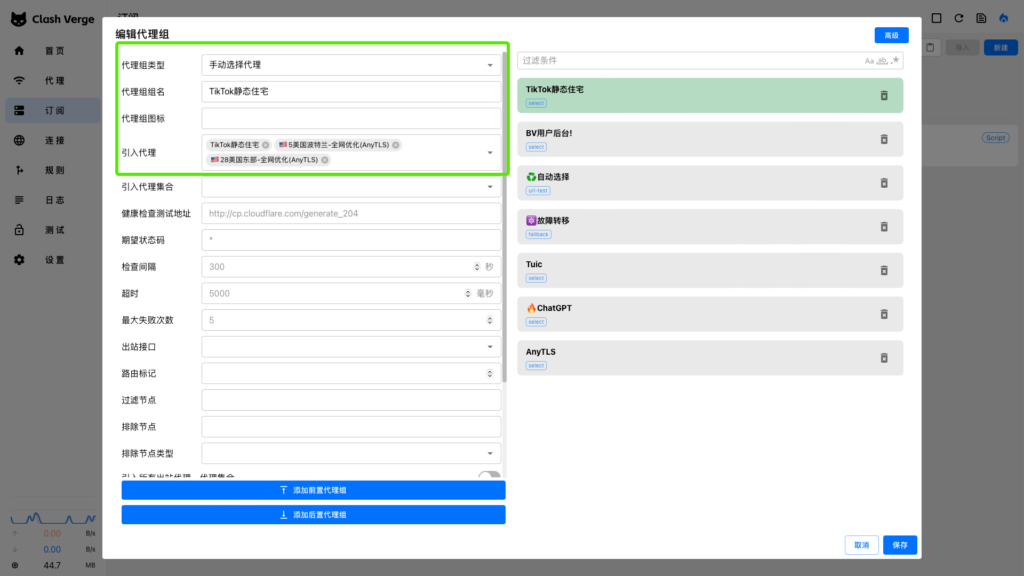
Task: Click the Script tag in the background window
Action: tap(995, 138)
